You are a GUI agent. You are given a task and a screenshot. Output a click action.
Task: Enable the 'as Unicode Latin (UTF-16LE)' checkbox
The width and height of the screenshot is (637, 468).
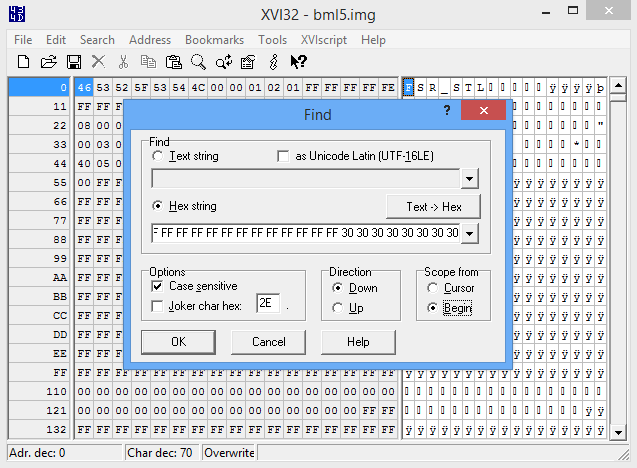coord(283,157)
